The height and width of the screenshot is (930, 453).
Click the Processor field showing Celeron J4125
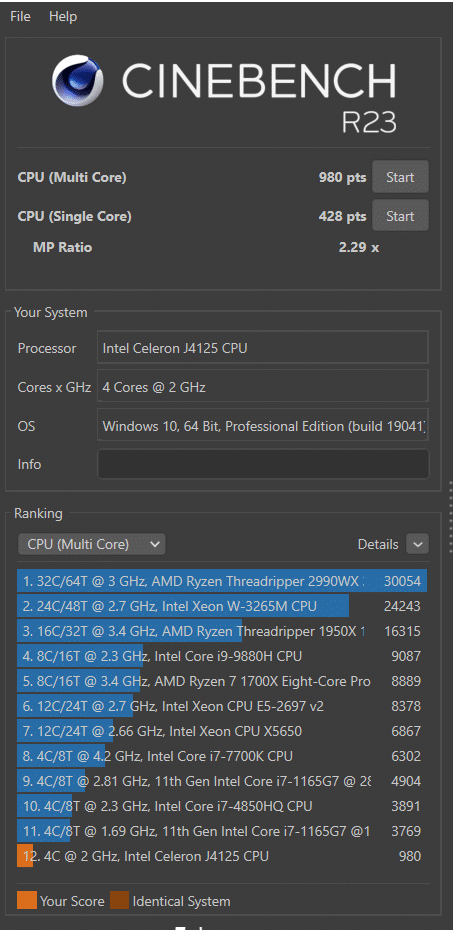point(263,348)
